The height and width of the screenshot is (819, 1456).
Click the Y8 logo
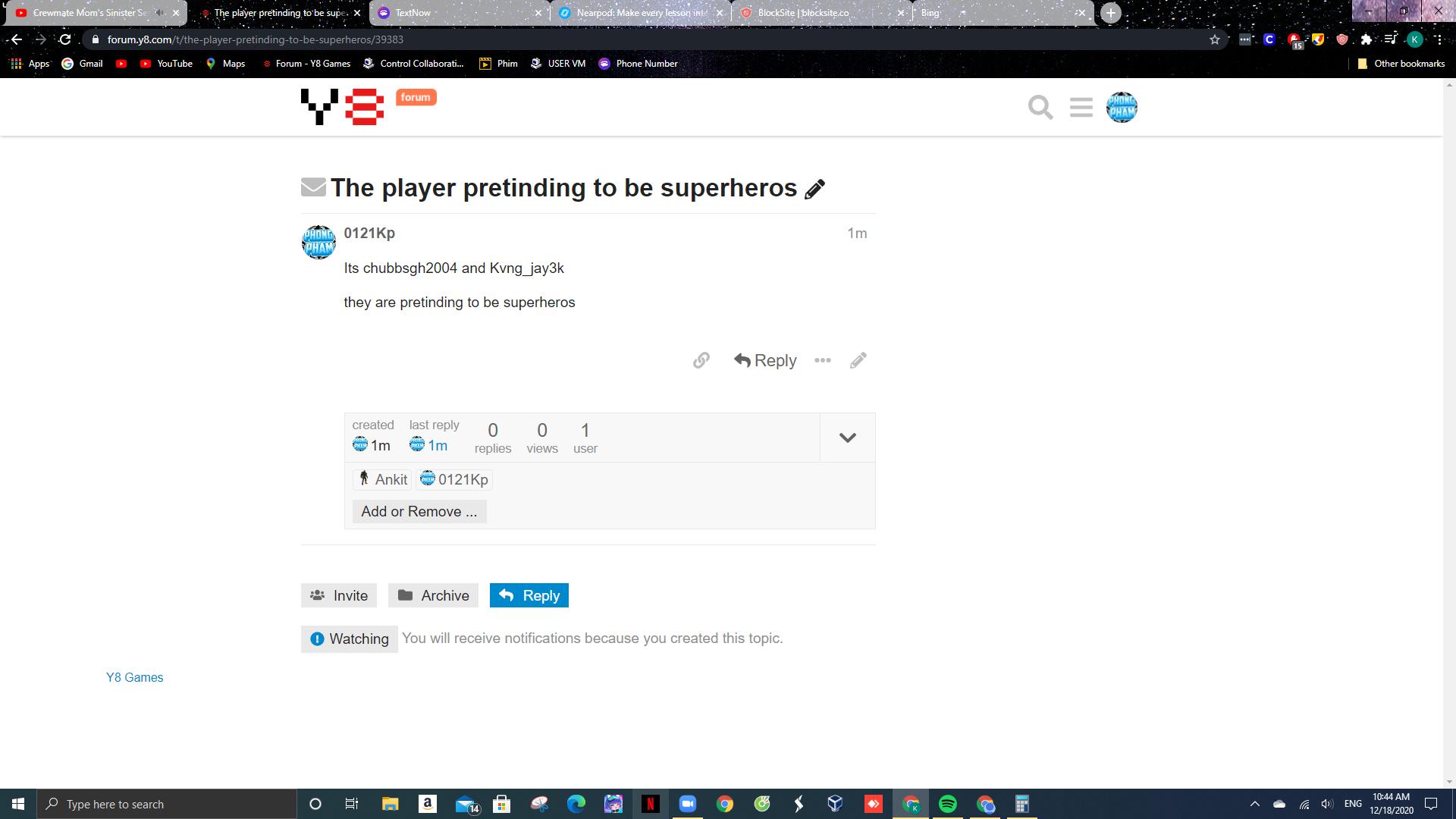coord(342,107)
